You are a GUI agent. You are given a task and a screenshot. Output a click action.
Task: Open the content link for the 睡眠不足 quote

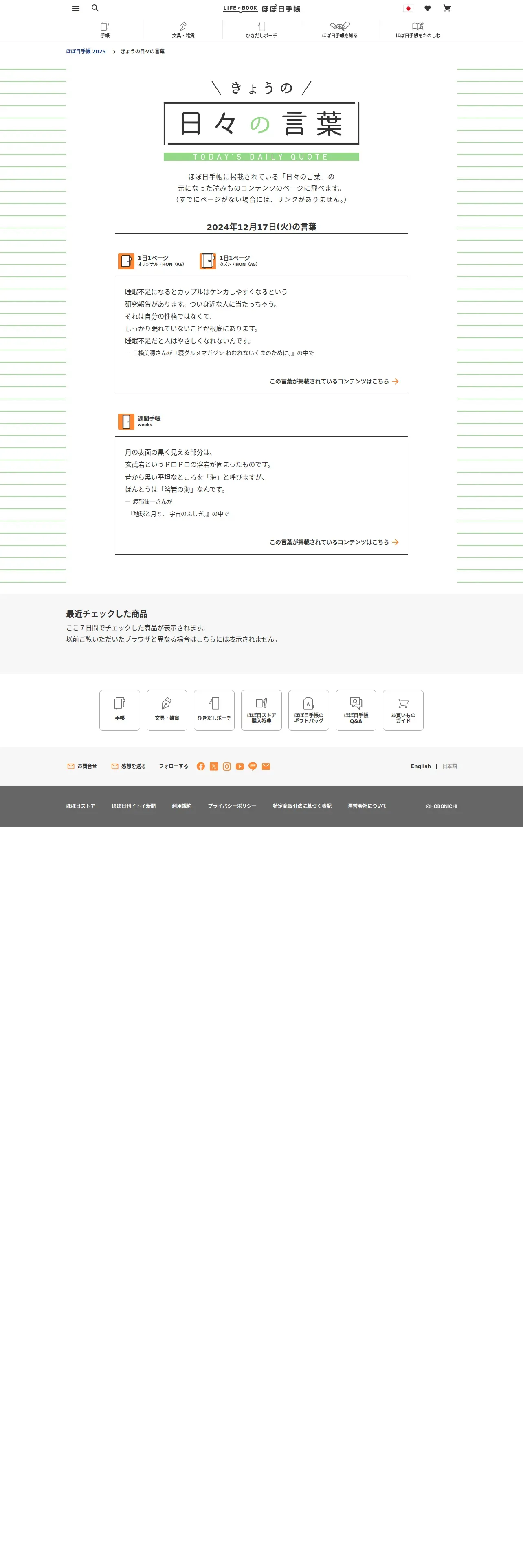pyautogui.click(x=334, y=382)
